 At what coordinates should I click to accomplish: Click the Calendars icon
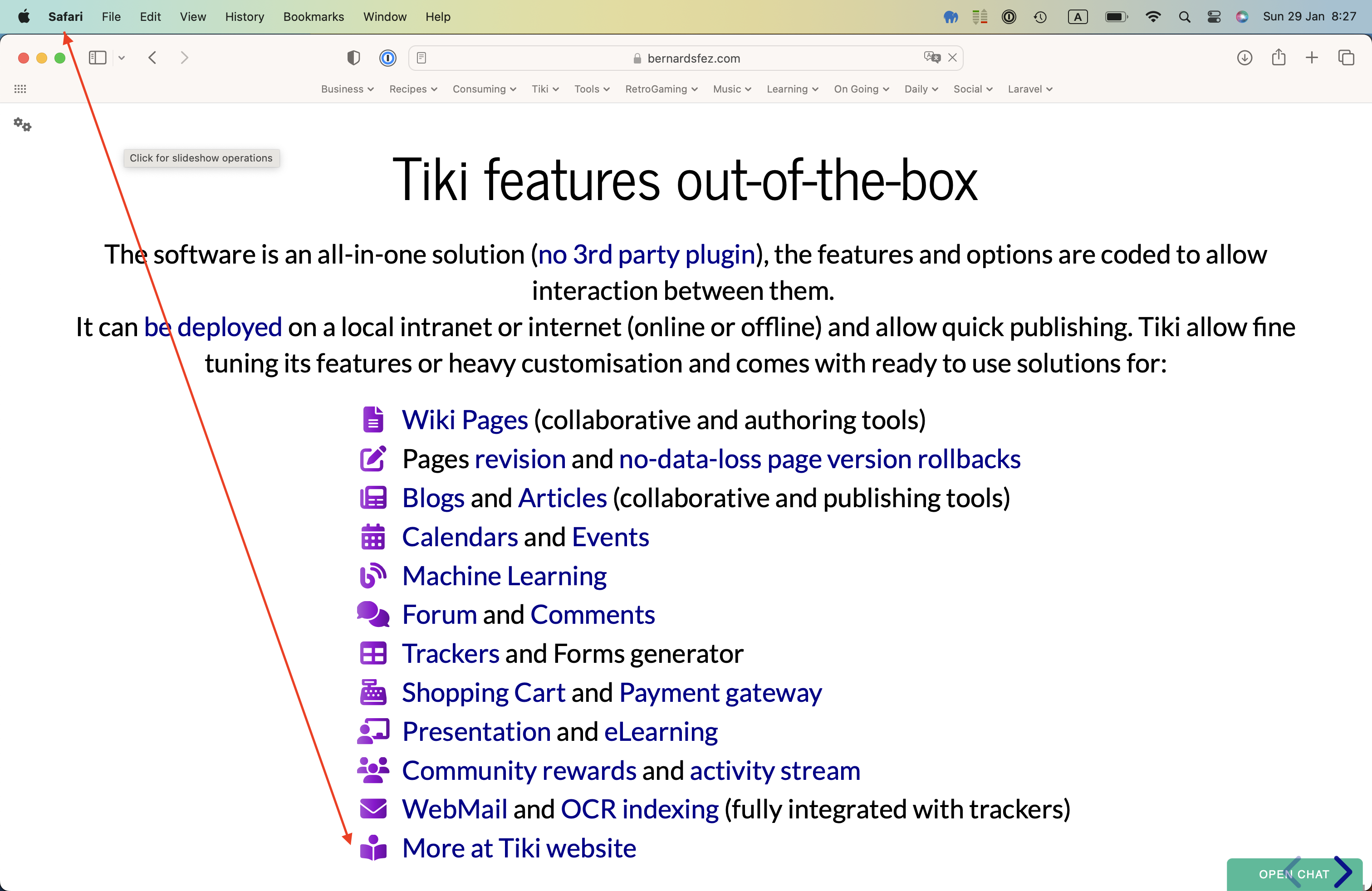pos(373,537)
